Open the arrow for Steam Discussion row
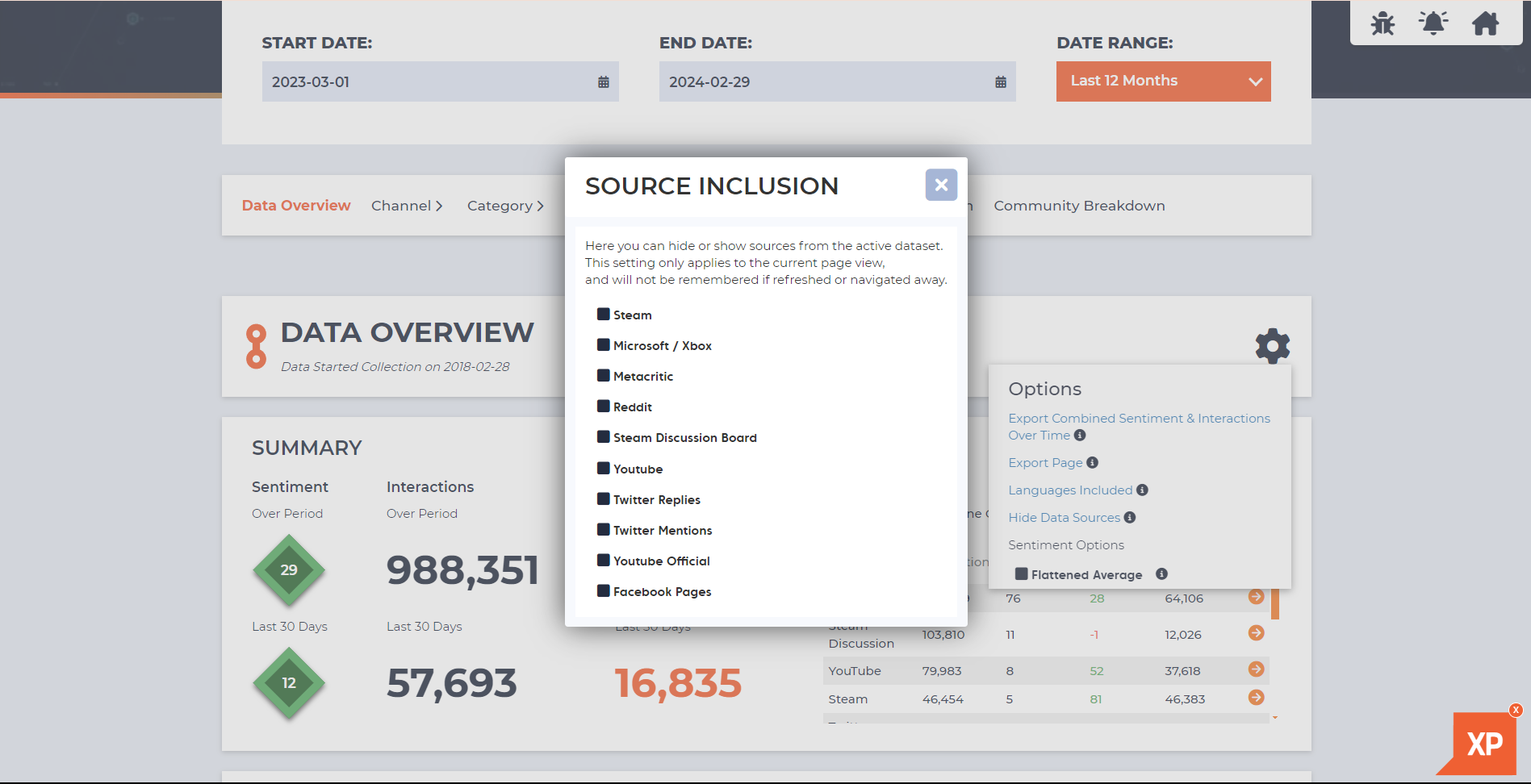 point(1256,633)
